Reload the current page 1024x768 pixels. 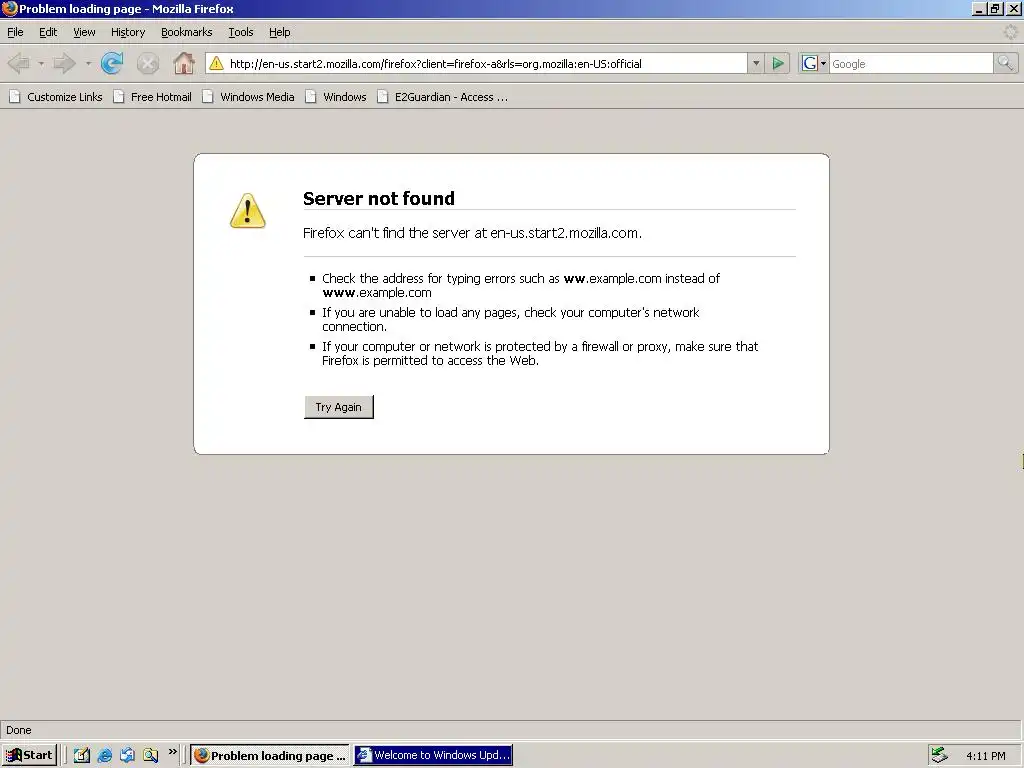(112, 63)
